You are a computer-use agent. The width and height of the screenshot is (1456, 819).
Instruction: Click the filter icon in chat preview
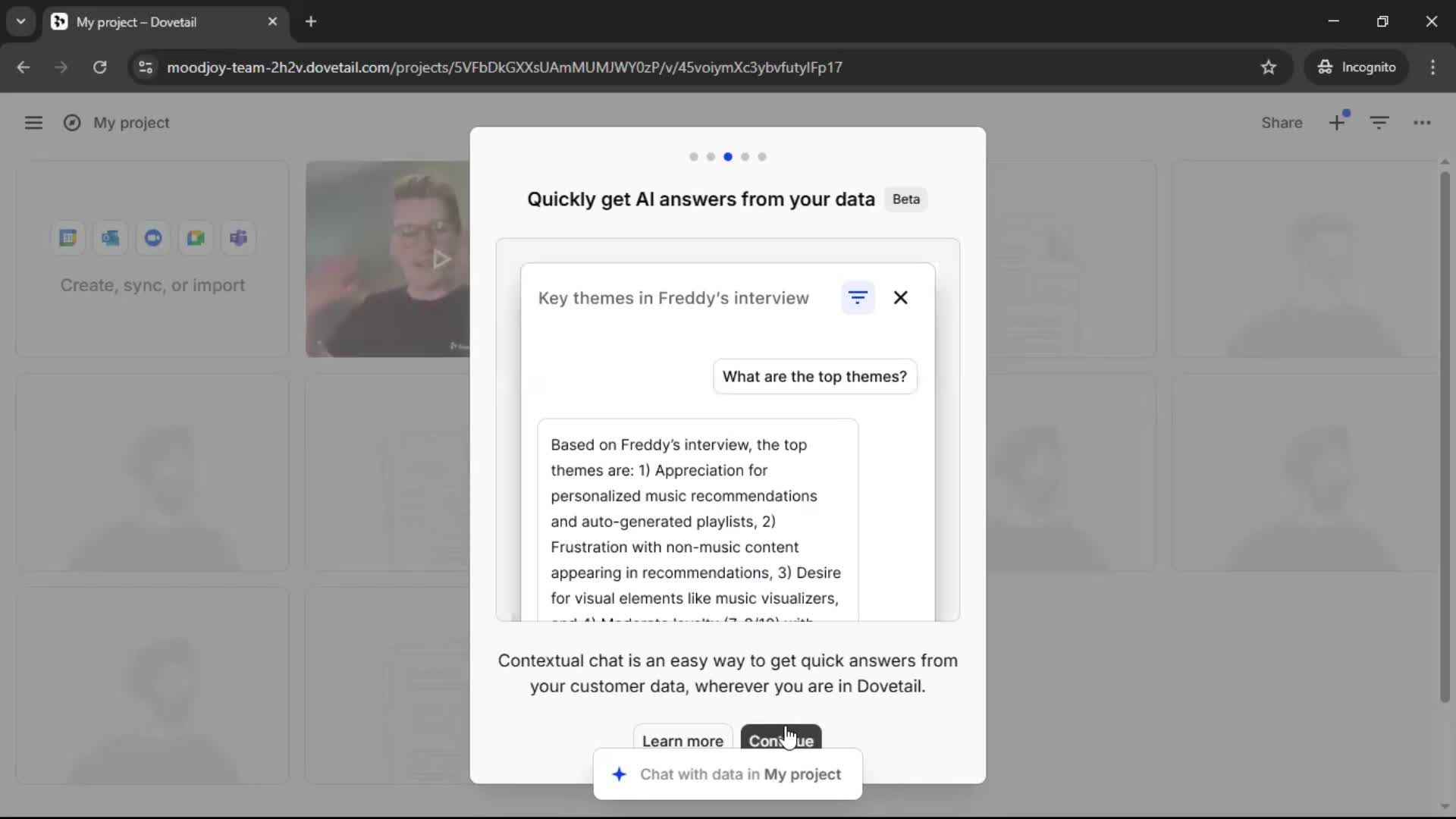point(858,298)
